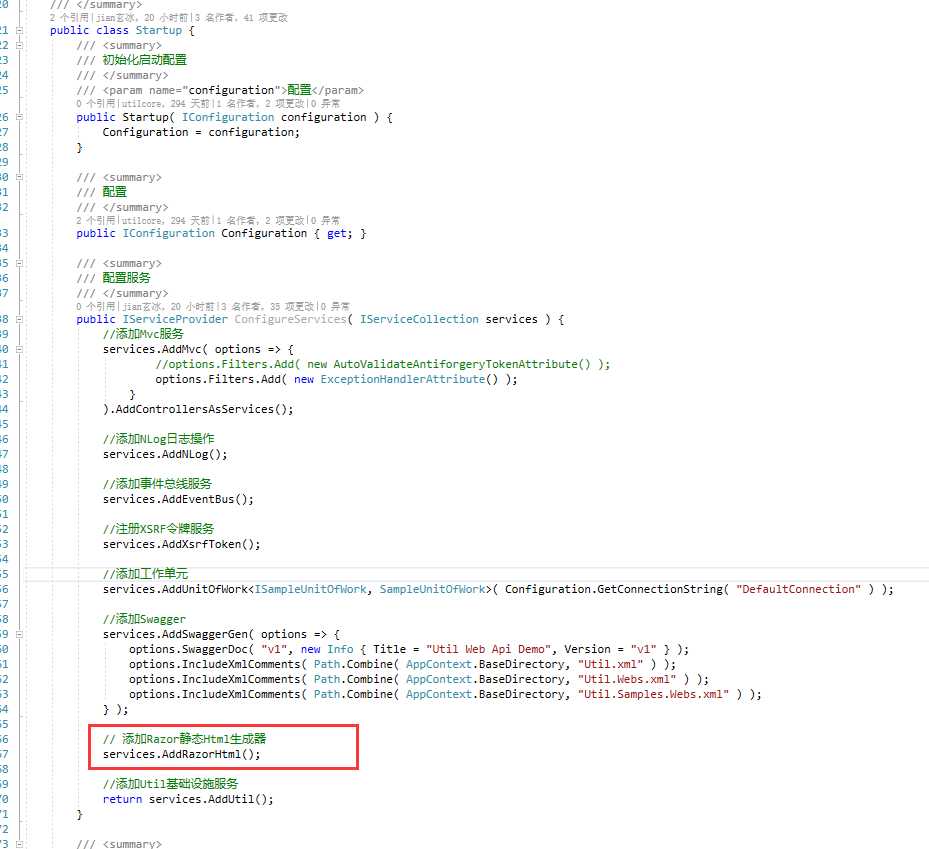This screenshot has height=849, width=929.
Task: Collapse the Startup constructor block
Action: [19, 117]
